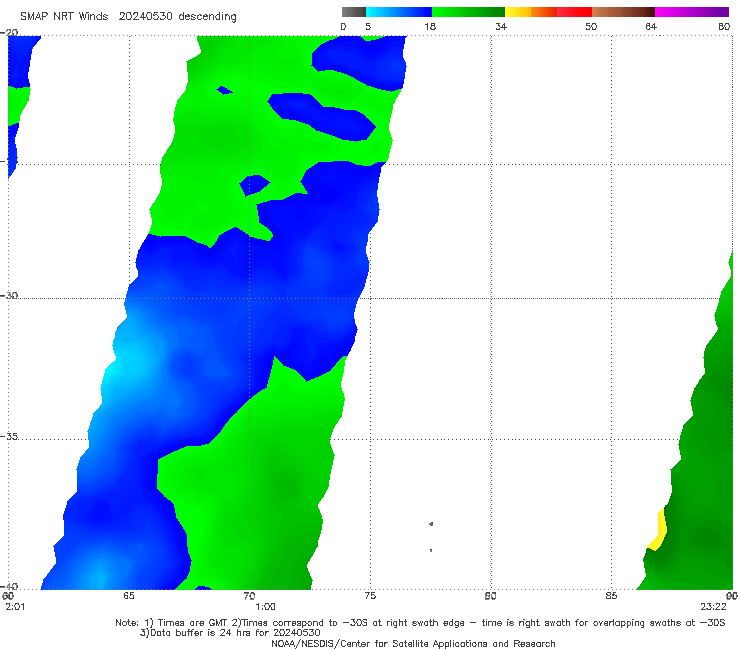Click the swath time "1:00"
The image size is (740, 650).
[x=265, y=607]
